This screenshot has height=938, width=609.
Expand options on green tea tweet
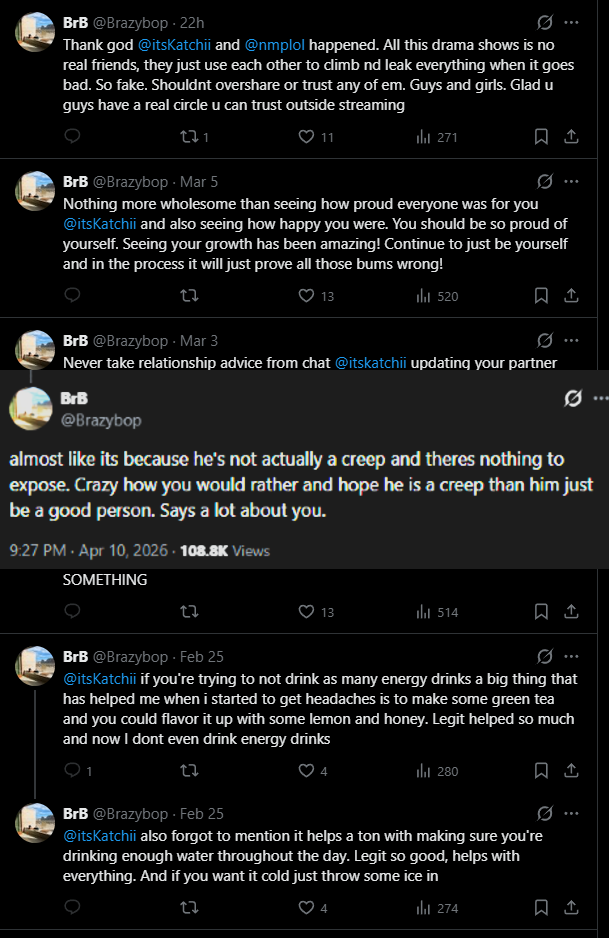571,657
